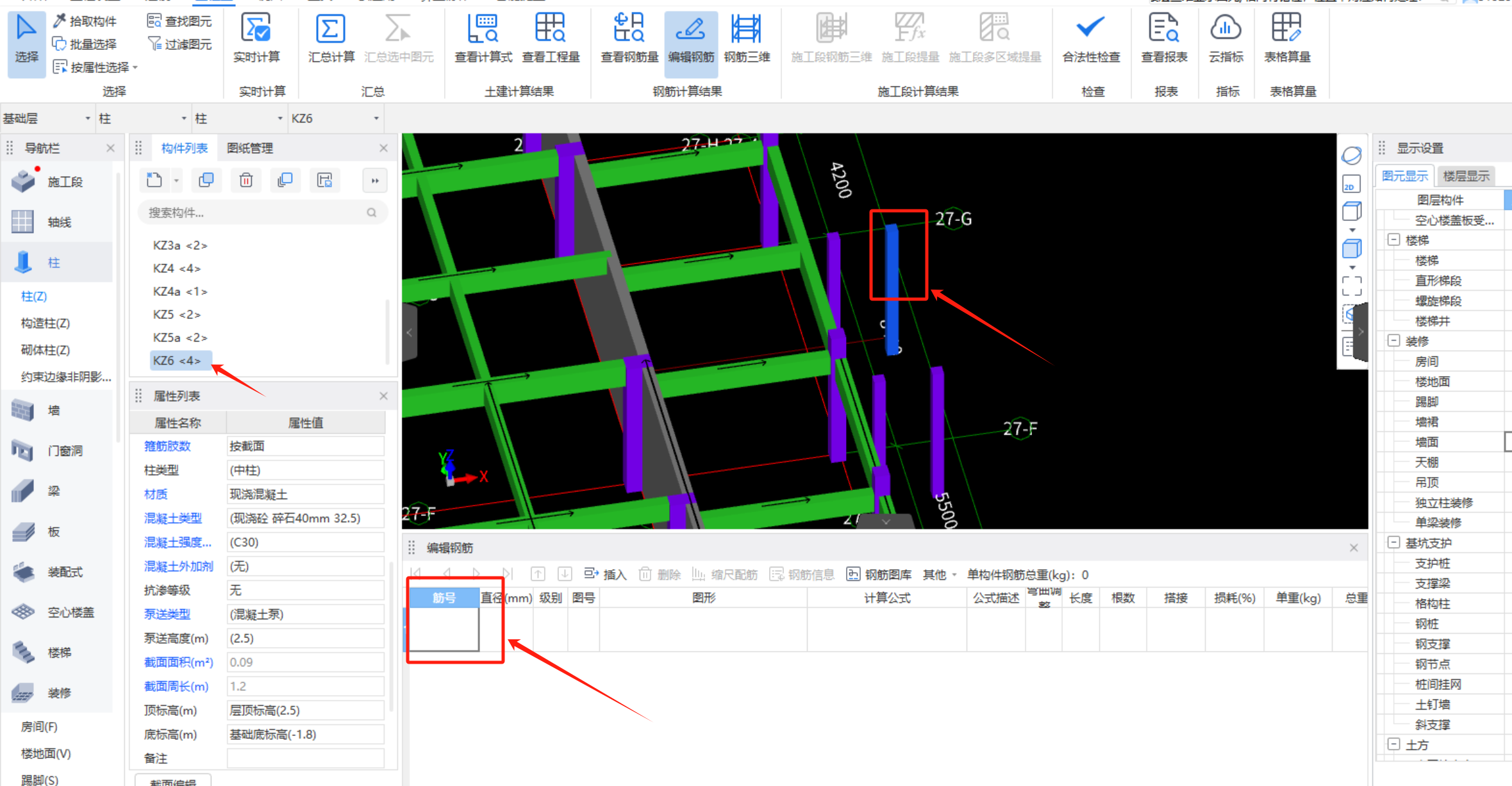This screenshot has width=1512, height=786.
Task: Select 施工段 in navigation bar
Action: point(56,182)
